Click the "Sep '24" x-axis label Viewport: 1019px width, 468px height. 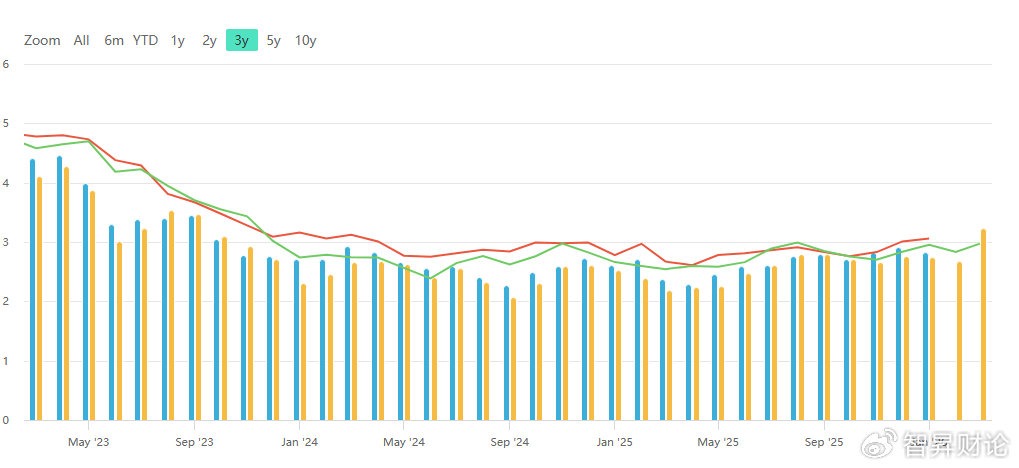tap(509, 441)
